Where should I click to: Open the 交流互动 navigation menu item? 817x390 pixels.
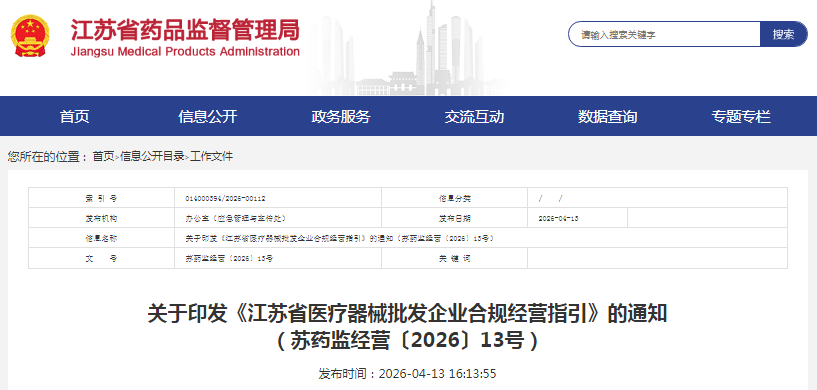(x=474, y=117)
